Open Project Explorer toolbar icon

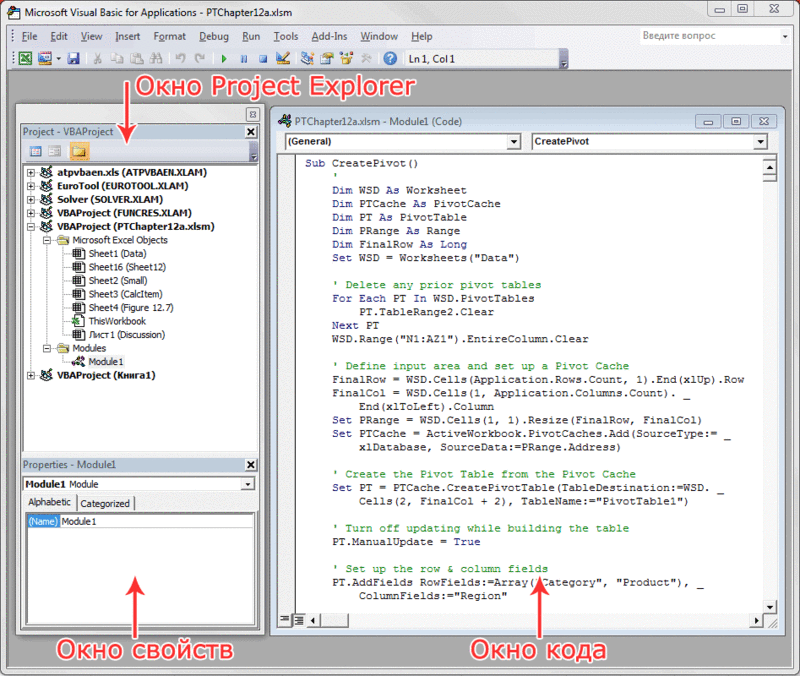click(307, 59)
